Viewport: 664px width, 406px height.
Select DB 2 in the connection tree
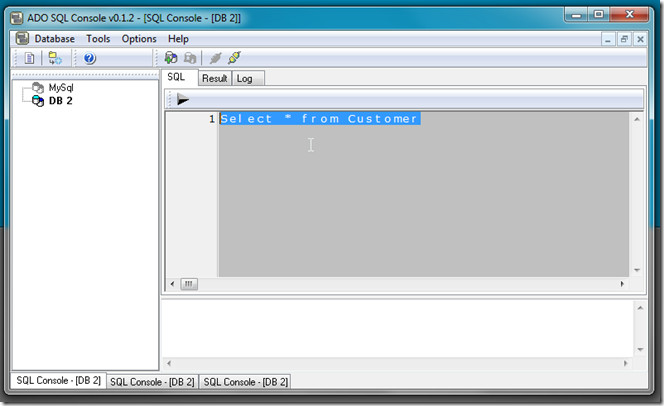pyautogui.click(x=61, y=101)
